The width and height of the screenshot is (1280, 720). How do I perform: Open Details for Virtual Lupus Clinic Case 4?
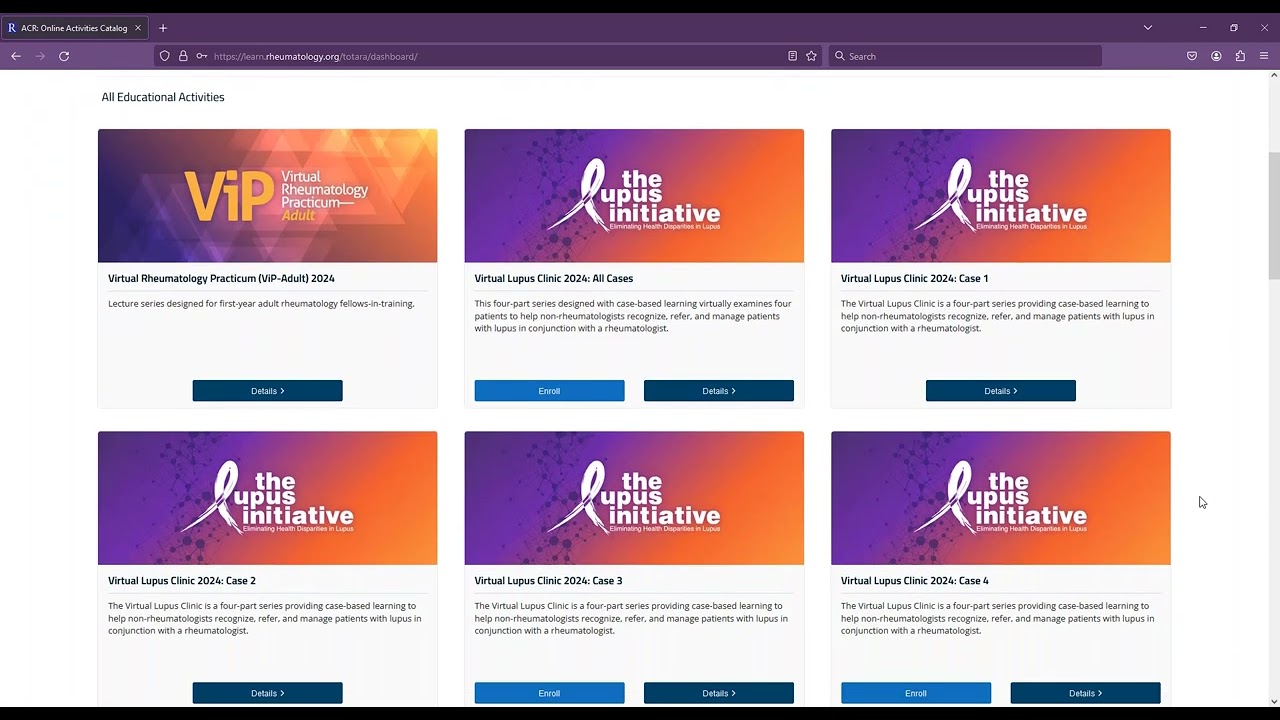(1085, 693)
